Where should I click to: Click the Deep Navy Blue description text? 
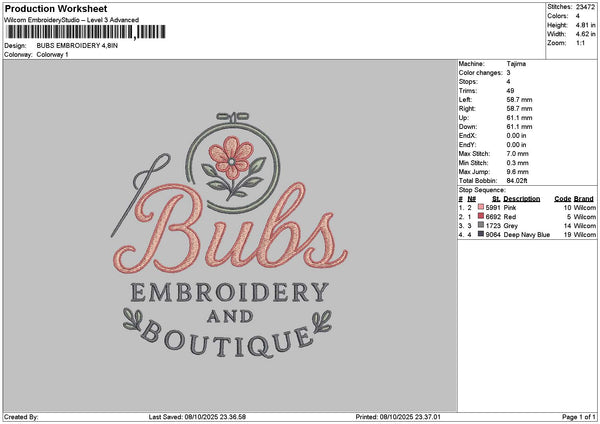coord(527,235)
